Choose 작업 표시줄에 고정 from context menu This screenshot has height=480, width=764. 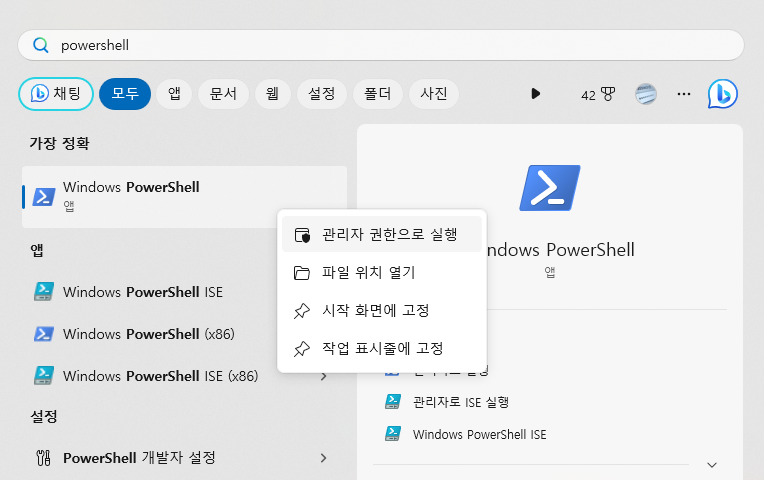pos(382,348)
